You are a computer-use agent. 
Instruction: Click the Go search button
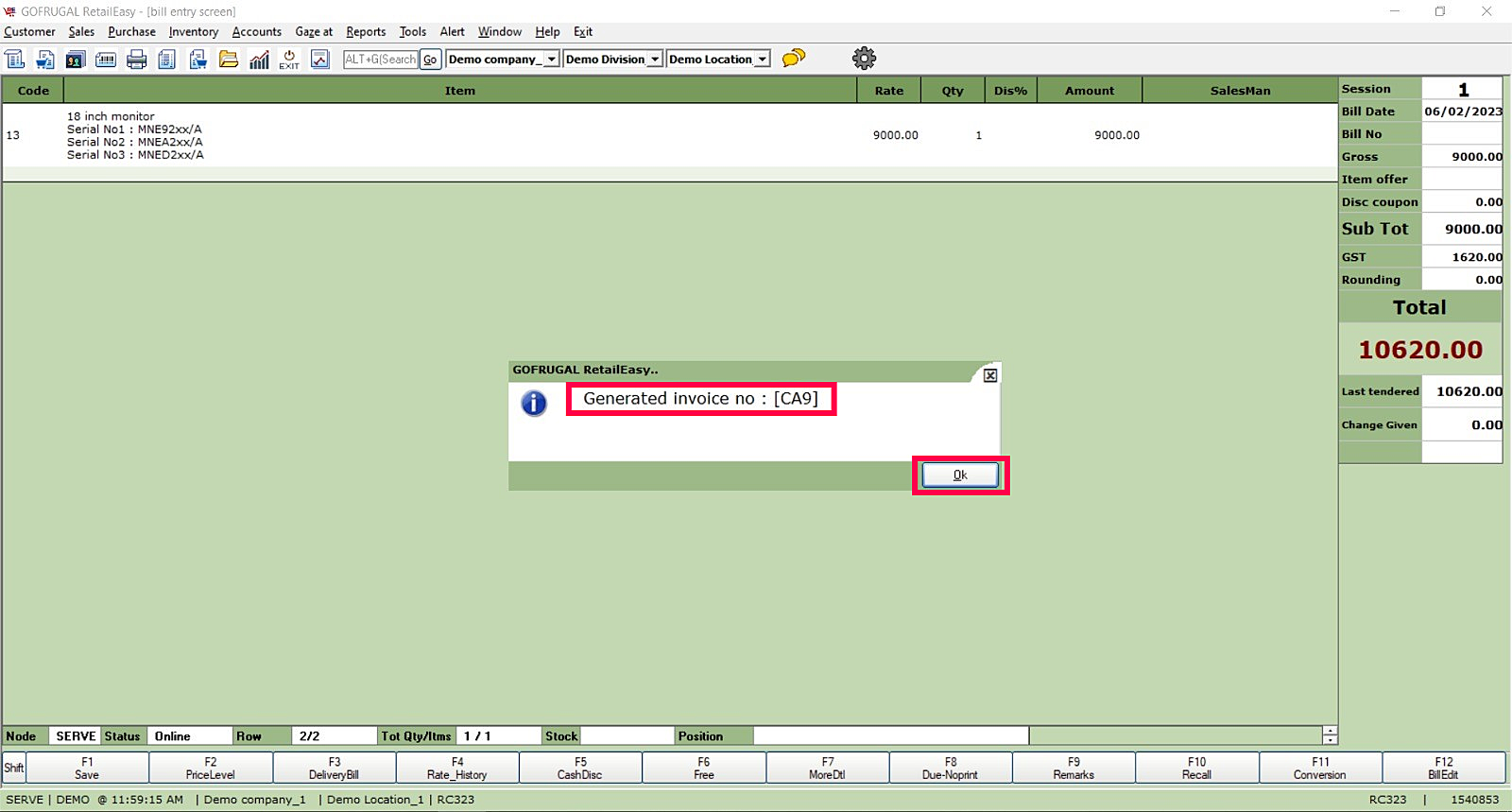pos(430,59)
